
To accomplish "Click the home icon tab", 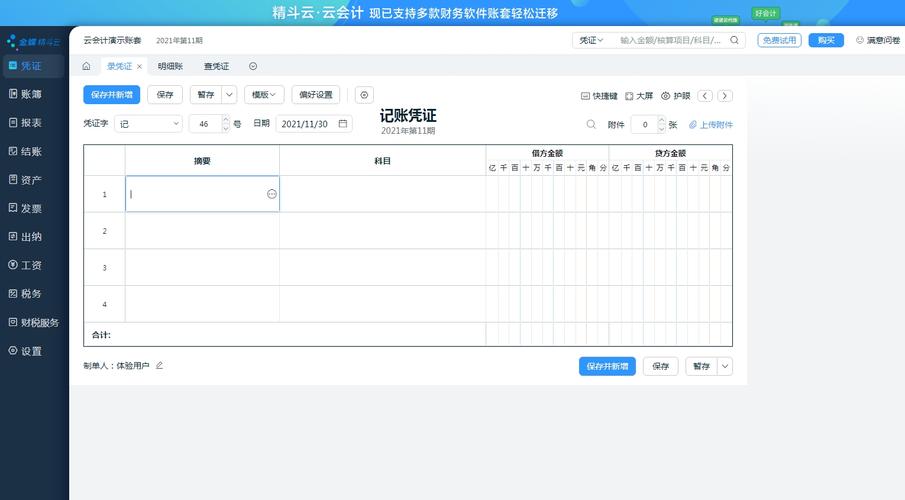I will 86,66.
